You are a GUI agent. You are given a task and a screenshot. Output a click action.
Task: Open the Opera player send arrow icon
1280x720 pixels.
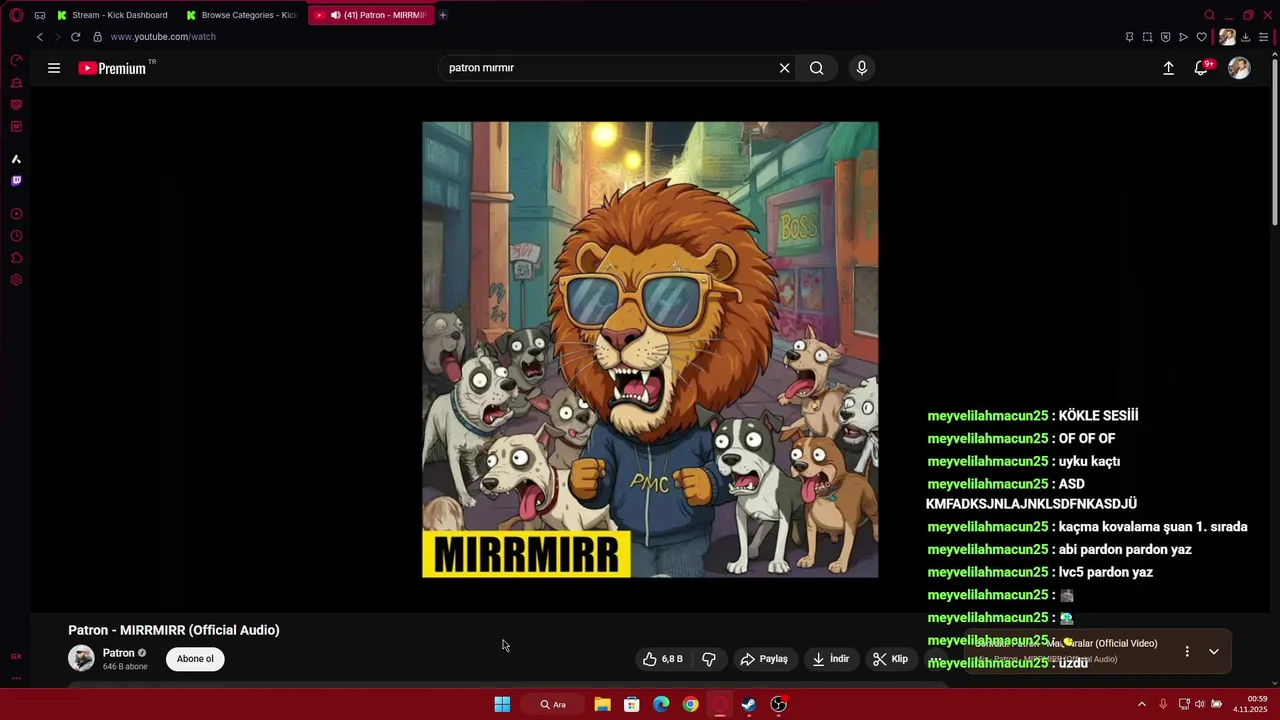(1183, 37)
